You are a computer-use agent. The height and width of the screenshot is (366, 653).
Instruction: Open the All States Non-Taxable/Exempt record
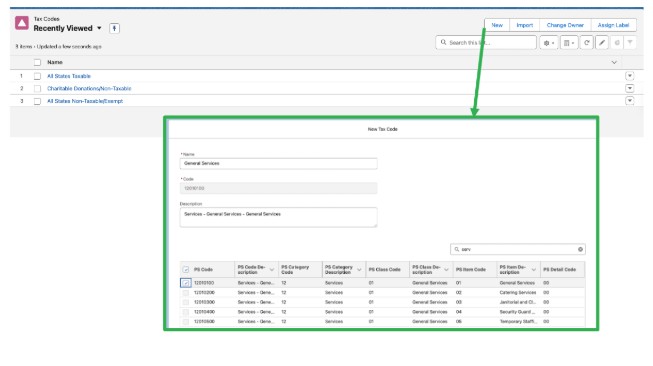pos(85,101)
